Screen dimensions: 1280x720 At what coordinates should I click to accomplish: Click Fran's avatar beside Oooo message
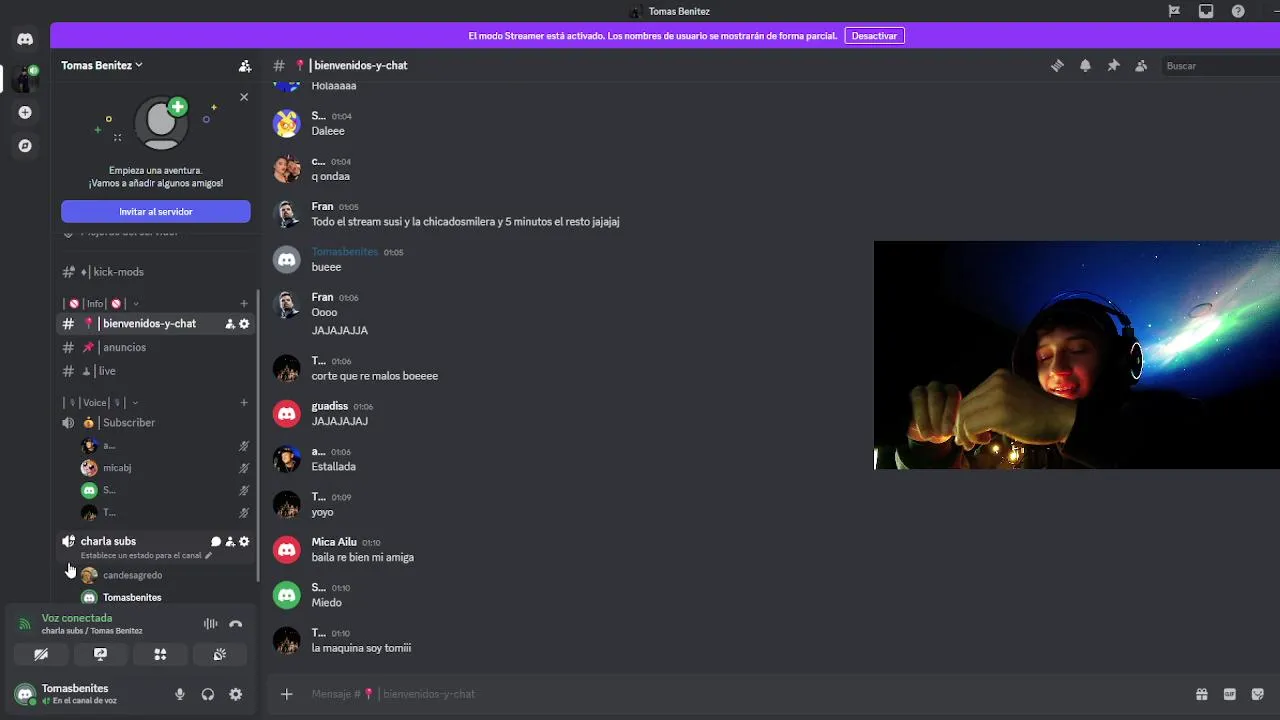tap(287, 305)
